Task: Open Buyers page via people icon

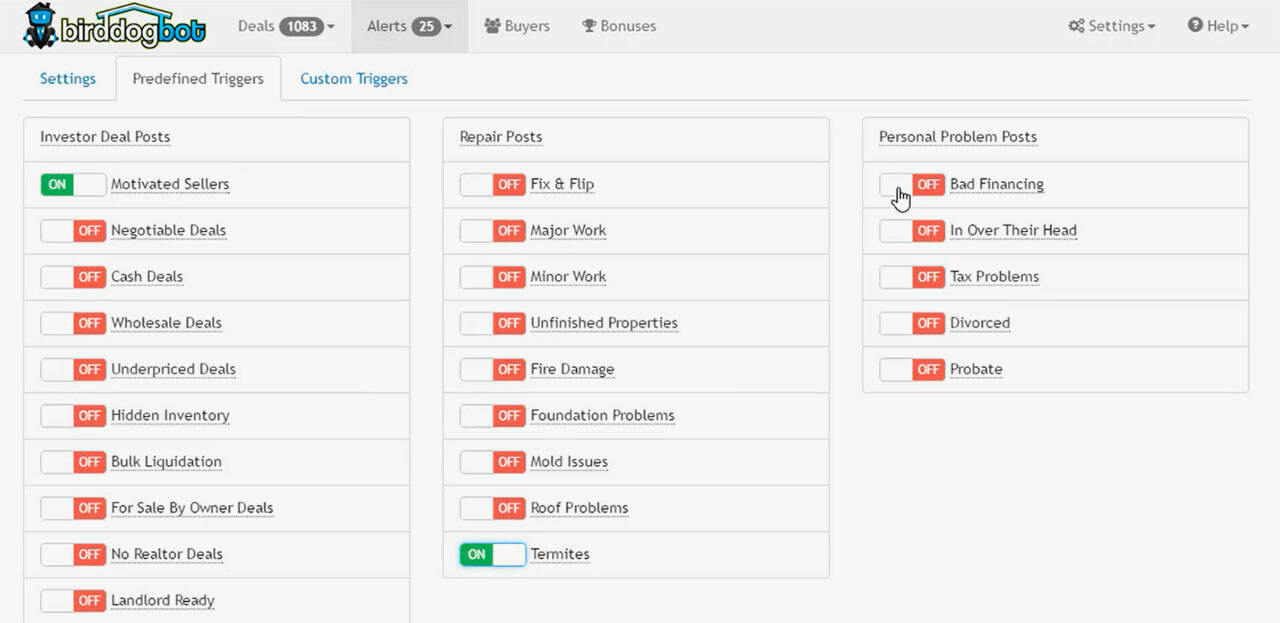Action: 492,26
